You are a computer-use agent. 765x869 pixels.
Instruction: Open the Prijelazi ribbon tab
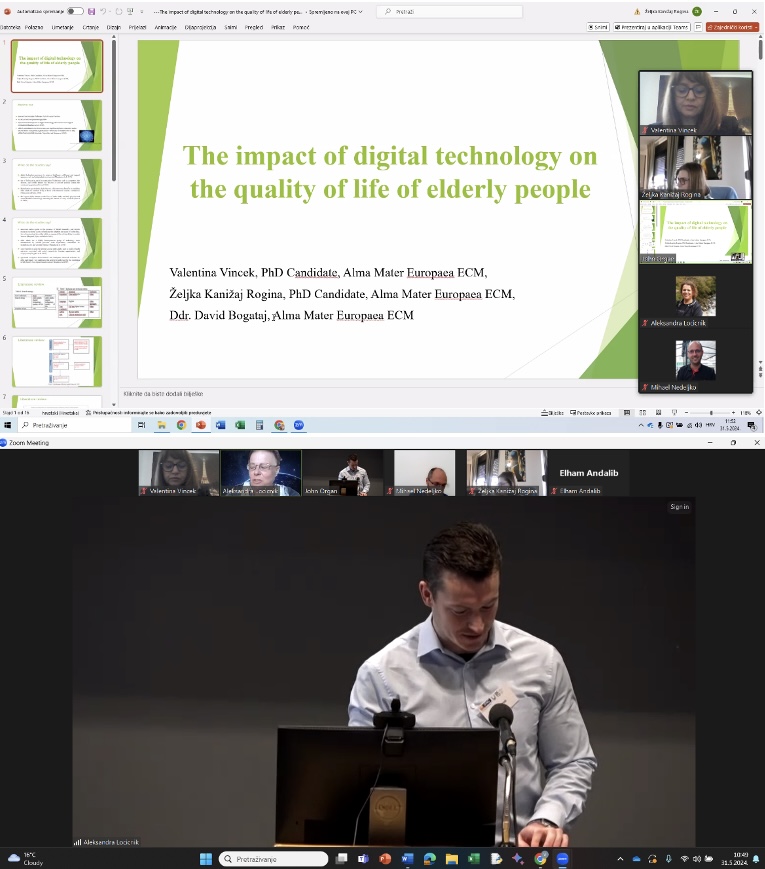[x=137, y=27]
